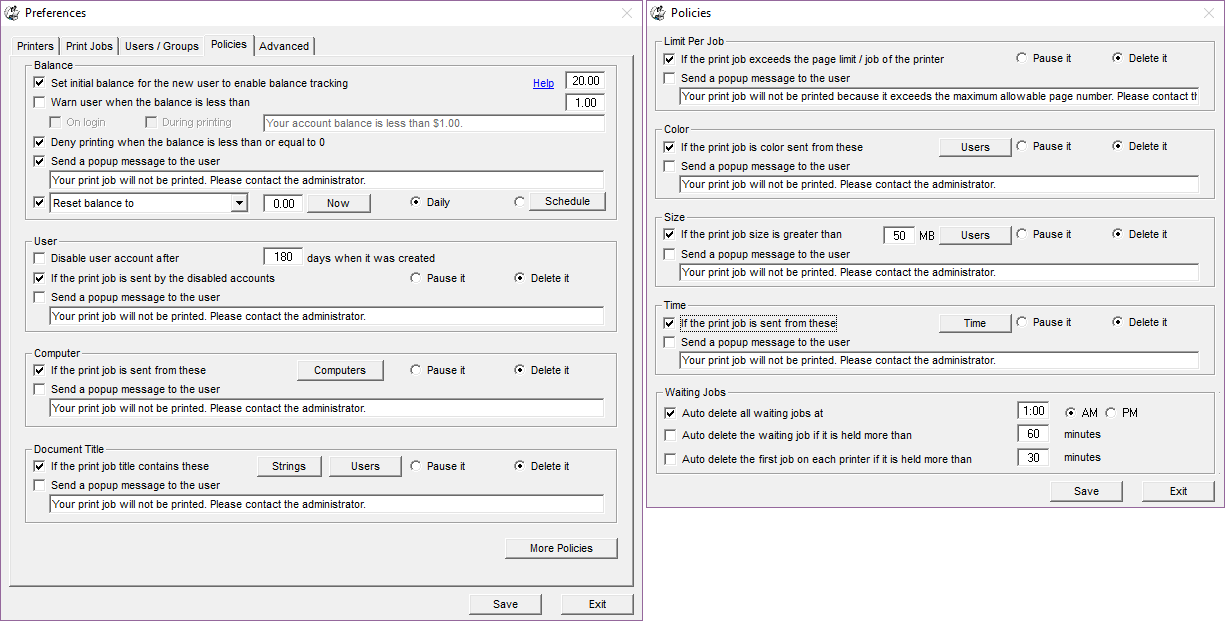The image size is (1227, 621).
Task: Open More Policies
Action: point(561,548)
